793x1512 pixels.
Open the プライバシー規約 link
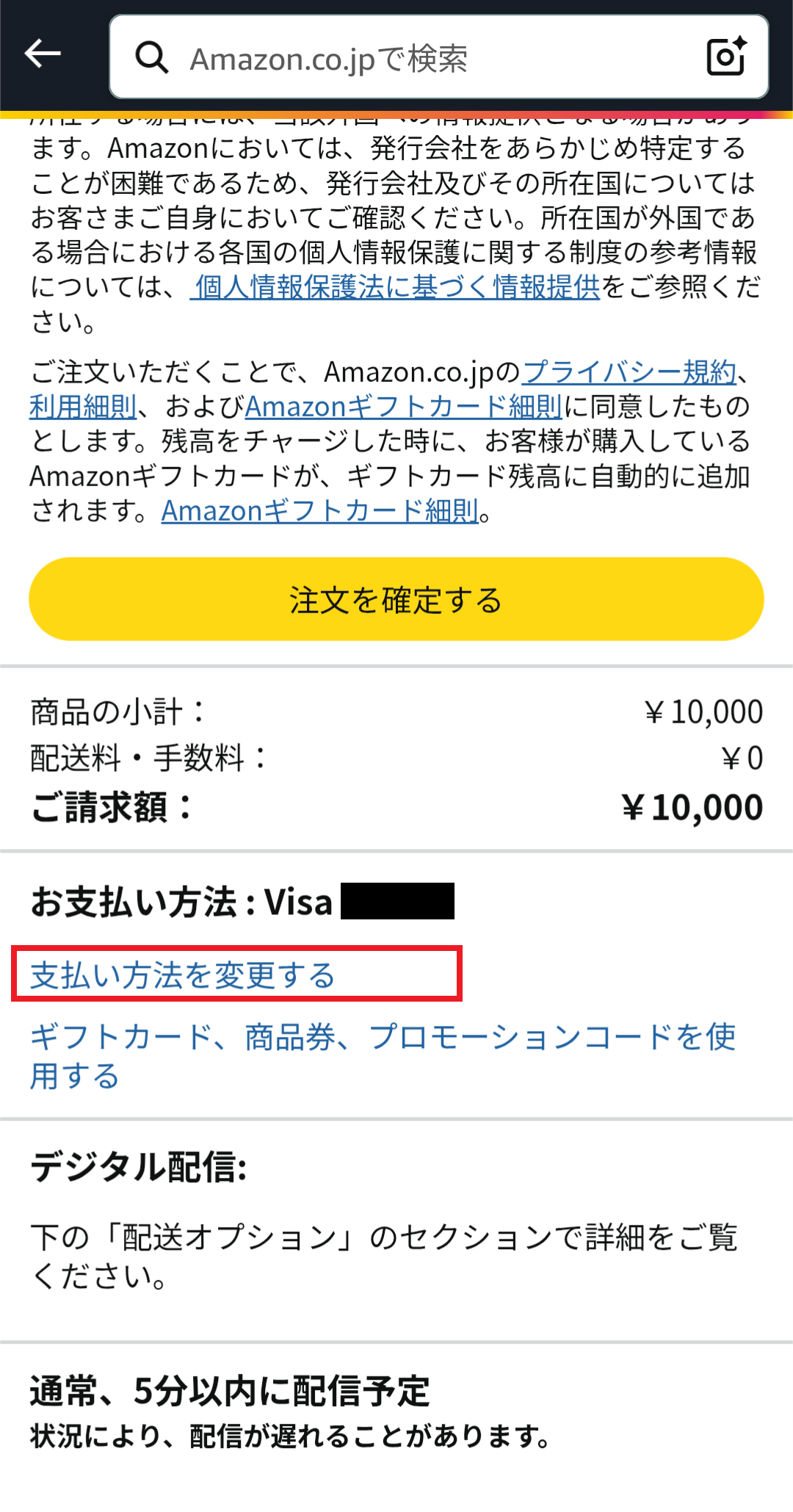(x=629, y=372)
